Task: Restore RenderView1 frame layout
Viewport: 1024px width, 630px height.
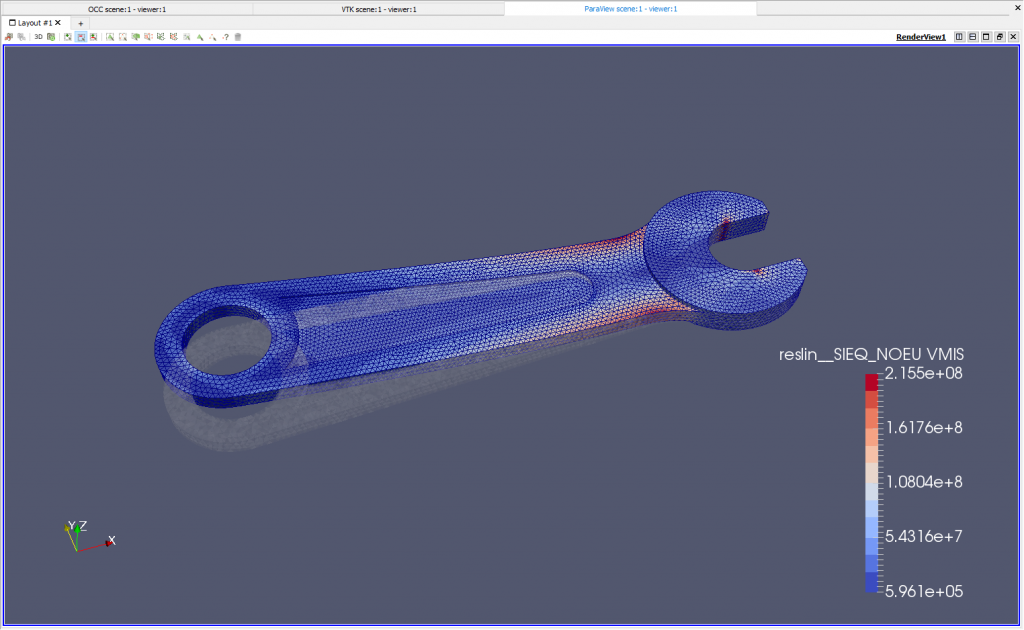Action: click(1000, 37)
